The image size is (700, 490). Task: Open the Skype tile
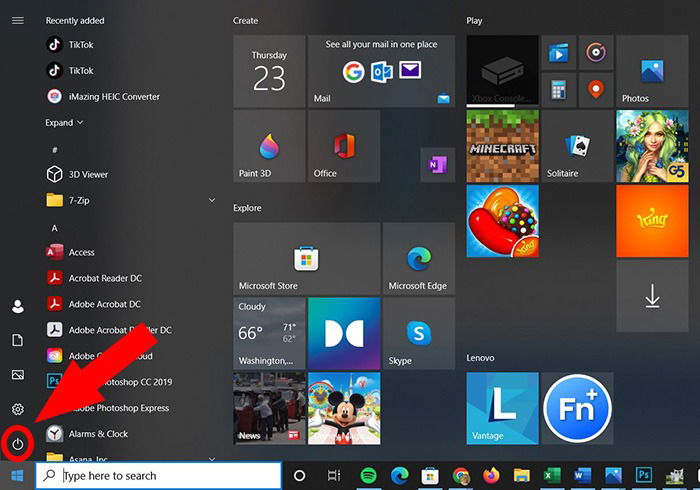[x=419, y=333]
